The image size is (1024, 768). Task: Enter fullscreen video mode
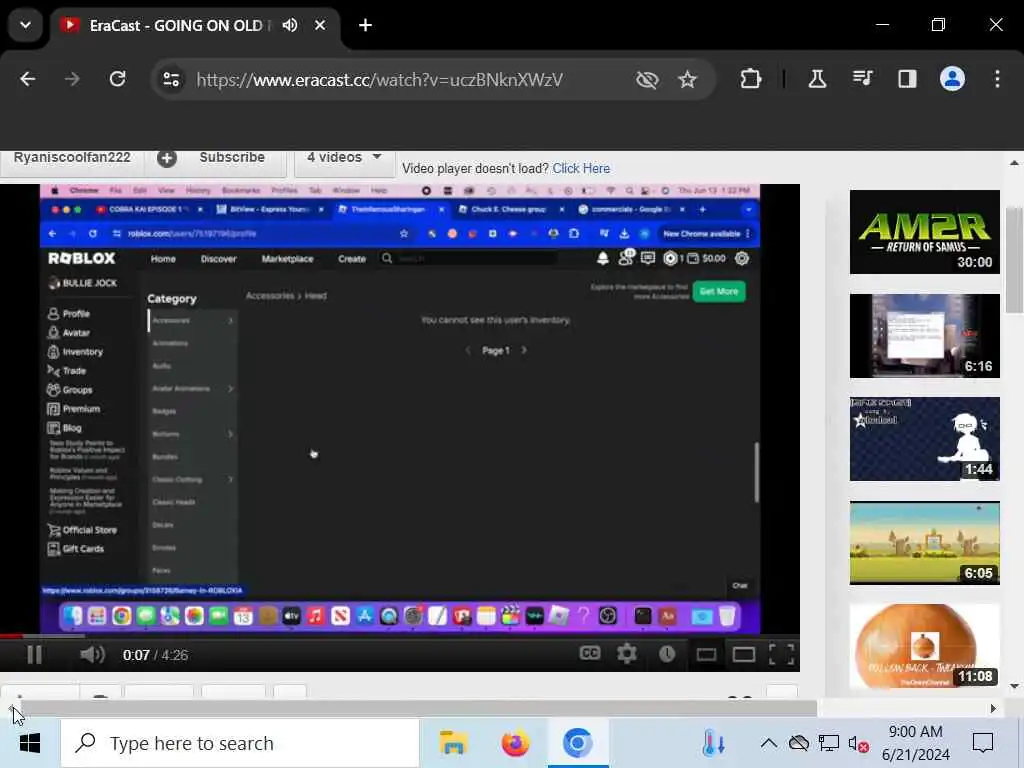[x=781, y=654]
